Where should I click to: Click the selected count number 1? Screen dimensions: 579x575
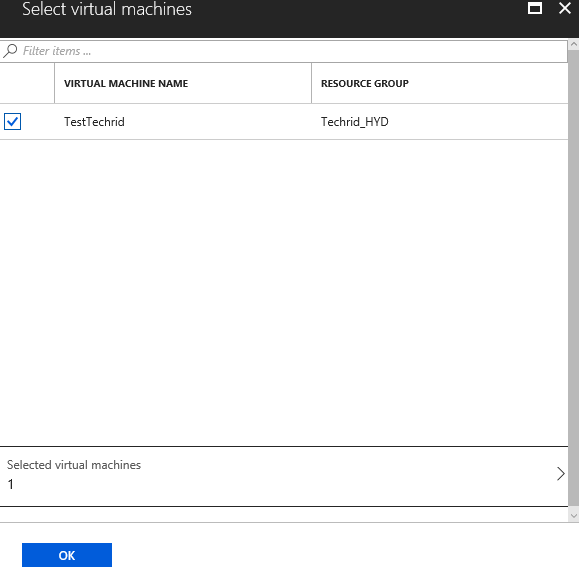point(11,485)
